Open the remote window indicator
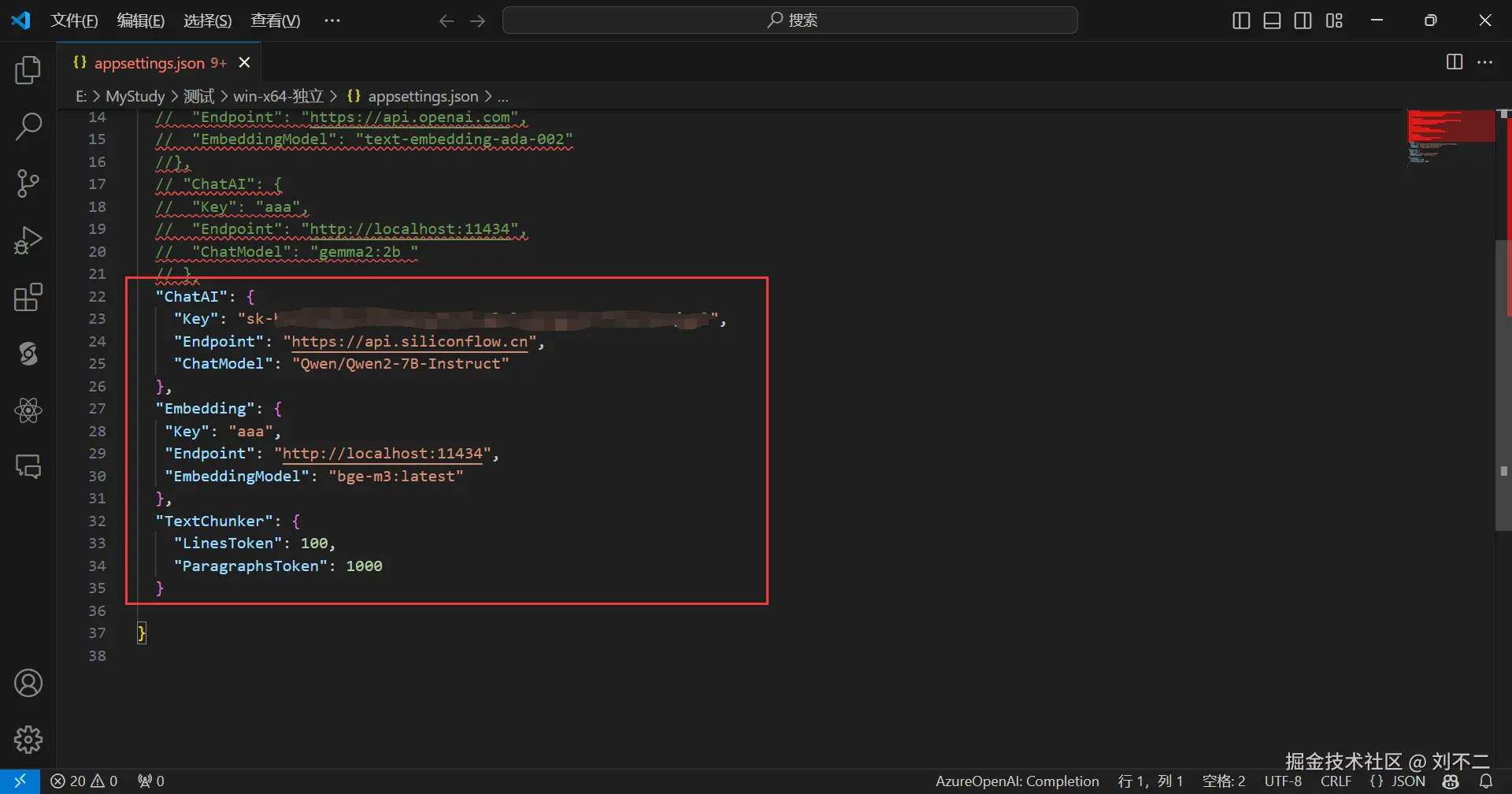Viewport: 1512px width, 794px height. tap(20, 781)
